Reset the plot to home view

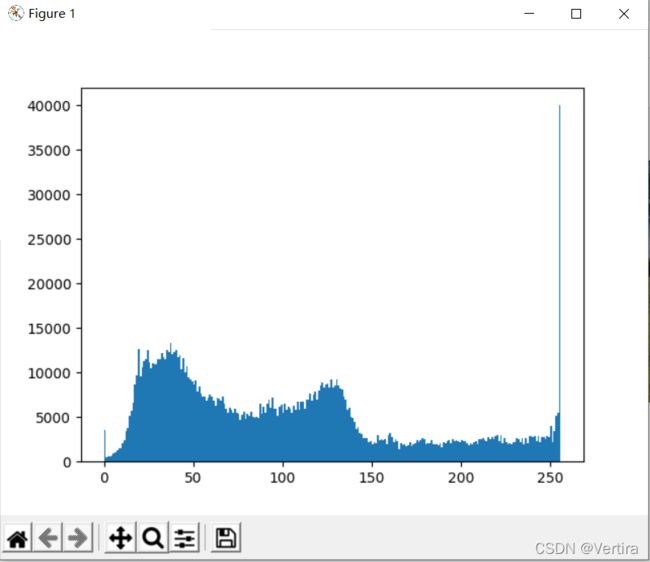(17, 538)
